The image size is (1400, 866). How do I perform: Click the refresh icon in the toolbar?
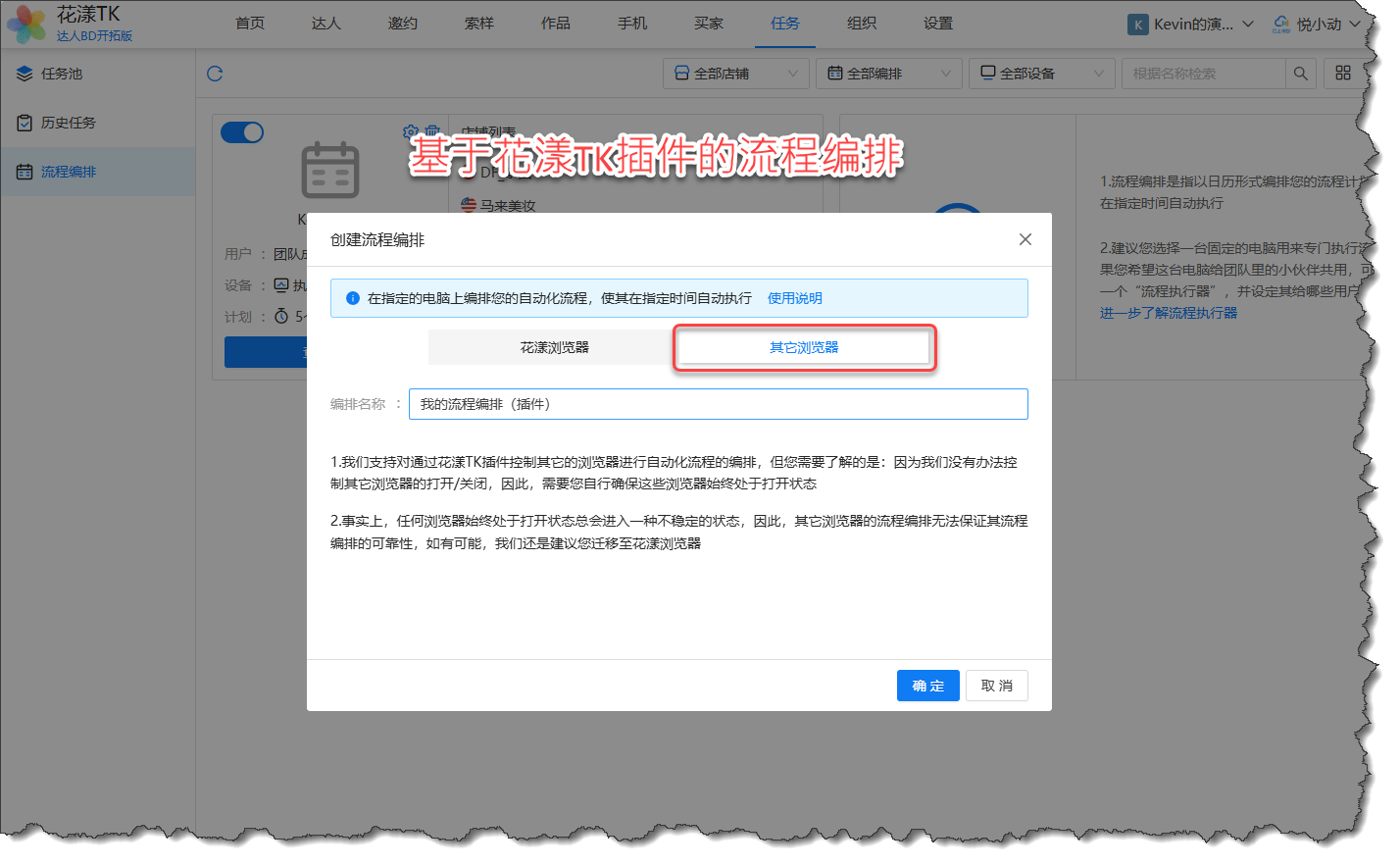[215, 74]
